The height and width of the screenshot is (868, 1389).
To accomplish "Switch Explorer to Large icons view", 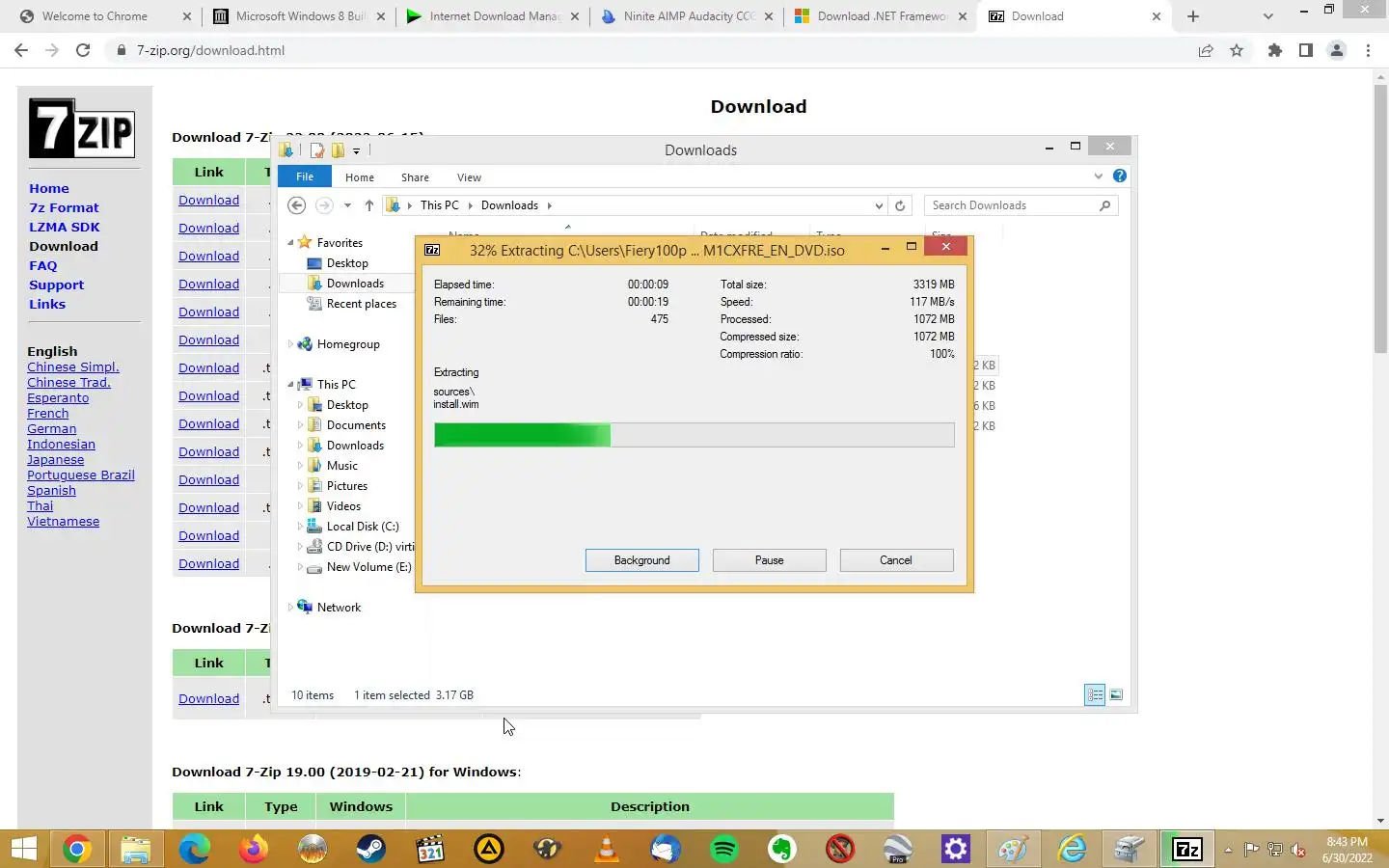I will click(x=1116, y=694).
